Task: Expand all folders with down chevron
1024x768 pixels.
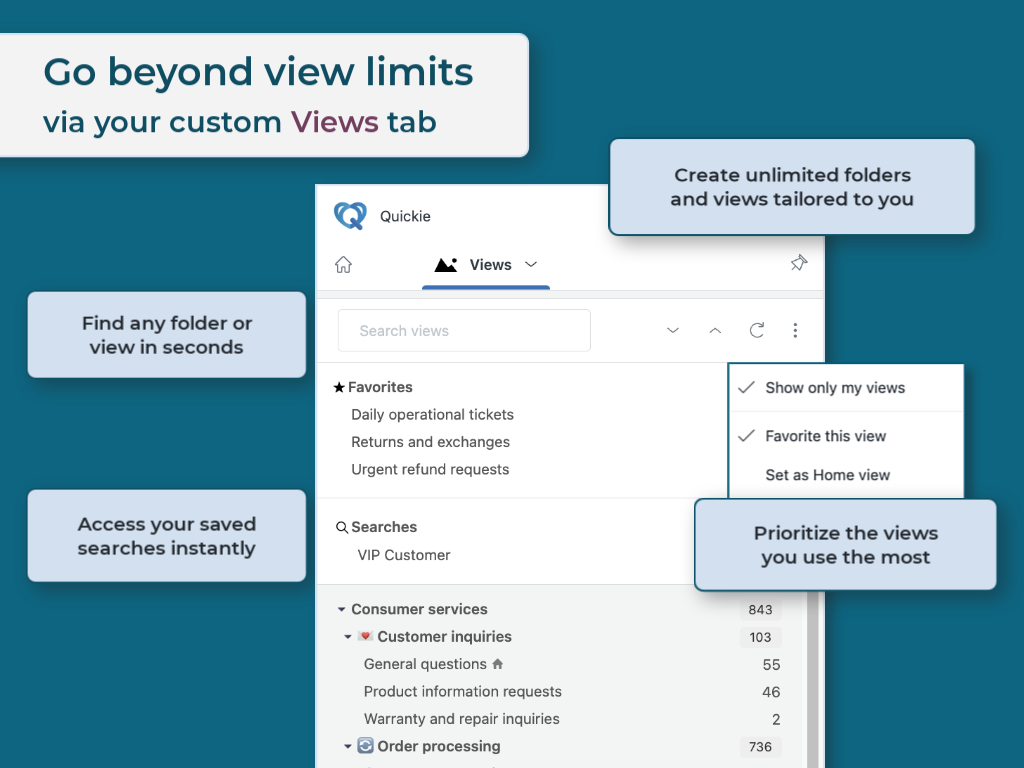Action: tap(673, 331)
